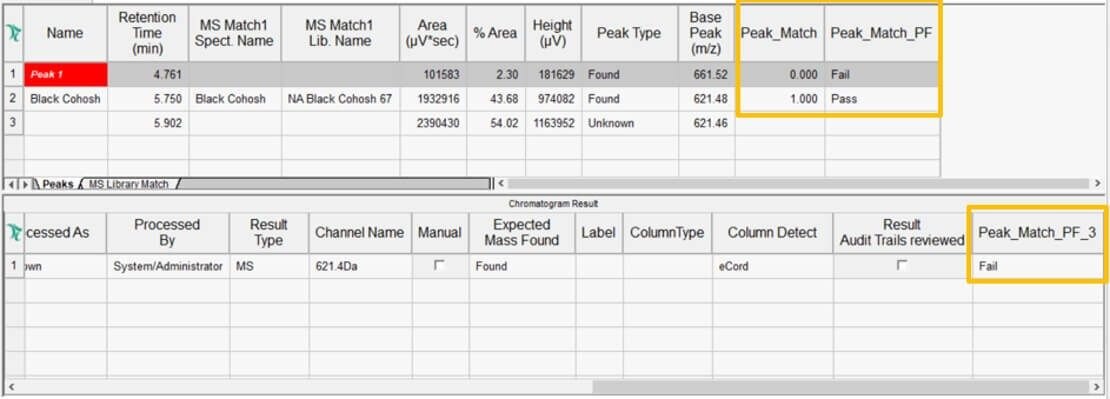The image size is (1110, 399).
Task: Click the peaks table corner icon
Action: tap(13, 33)
